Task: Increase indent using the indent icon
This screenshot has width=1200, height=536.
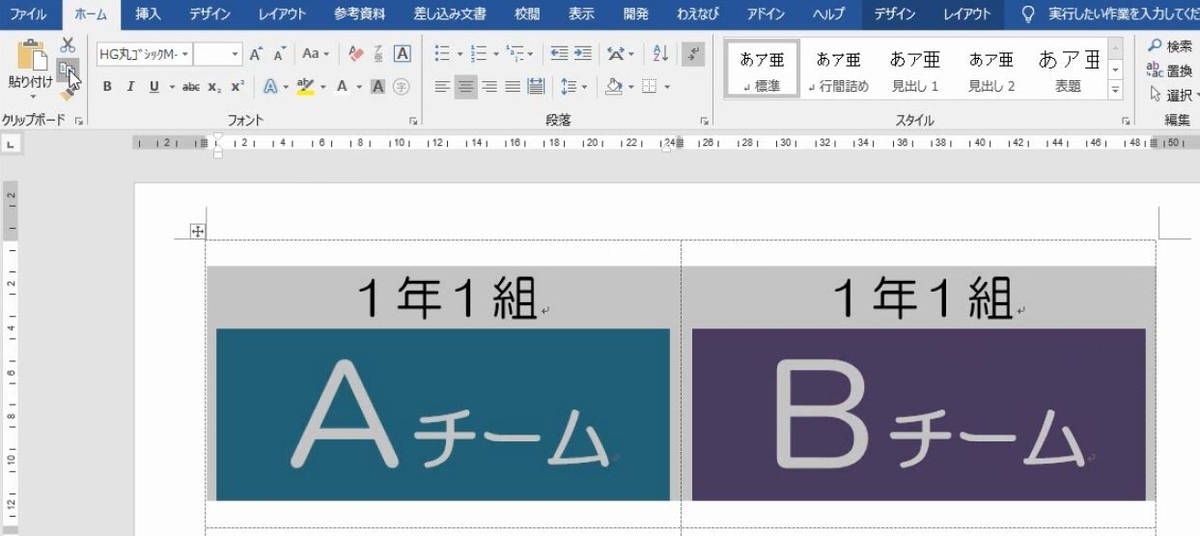Action: pyautogui.click(x=582, y=54)
